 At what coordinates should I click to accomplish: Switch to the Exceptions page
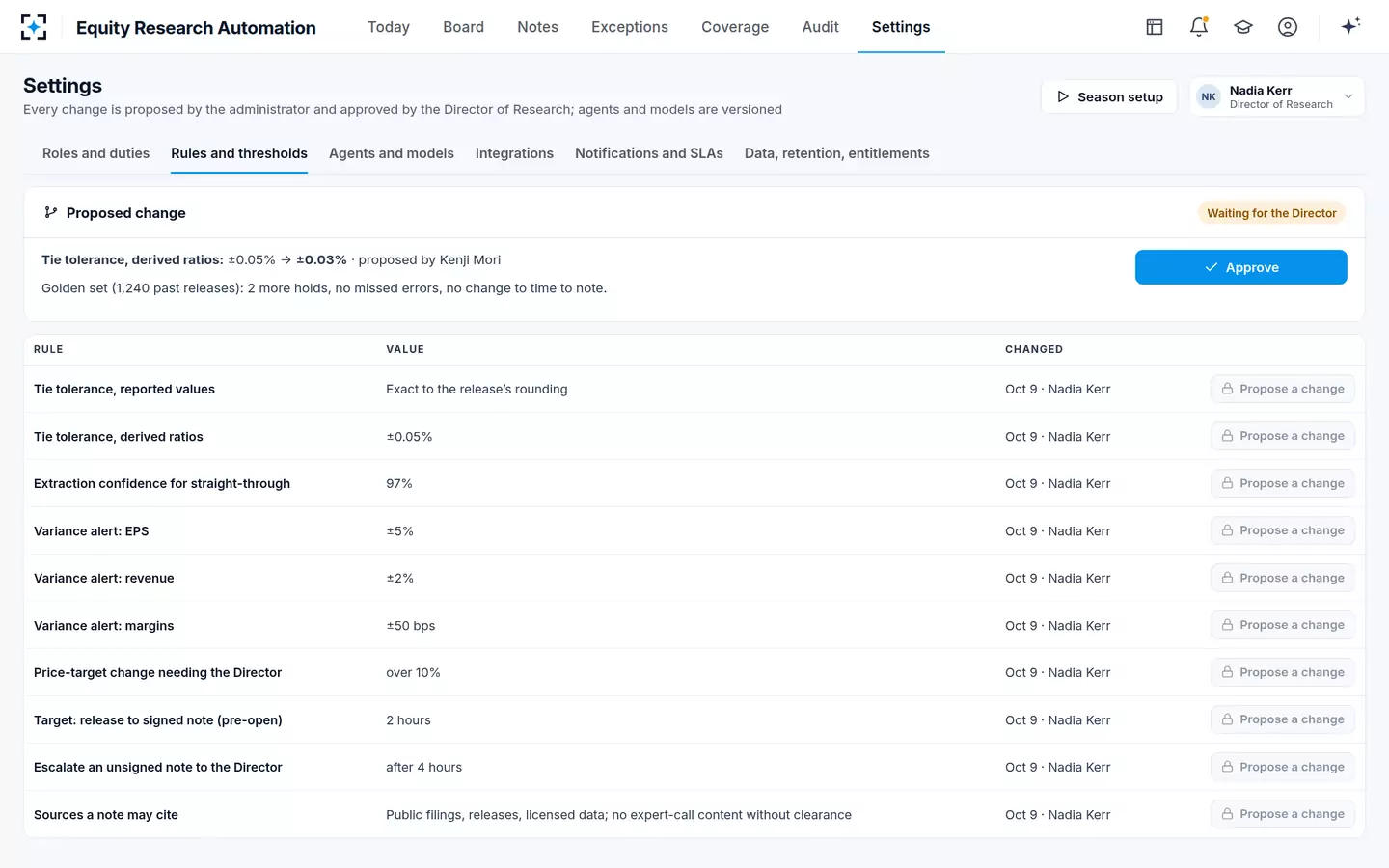[630, 27]
